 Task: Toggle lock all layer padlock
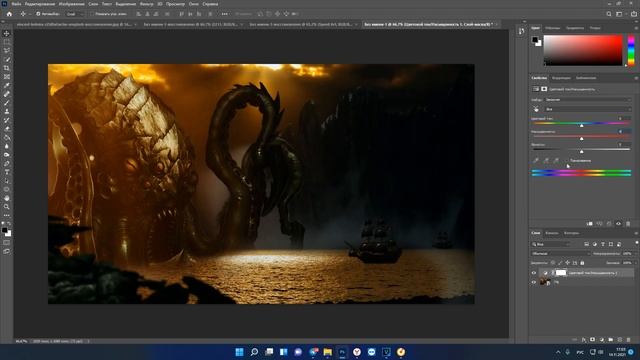click(x=582, y=263)
